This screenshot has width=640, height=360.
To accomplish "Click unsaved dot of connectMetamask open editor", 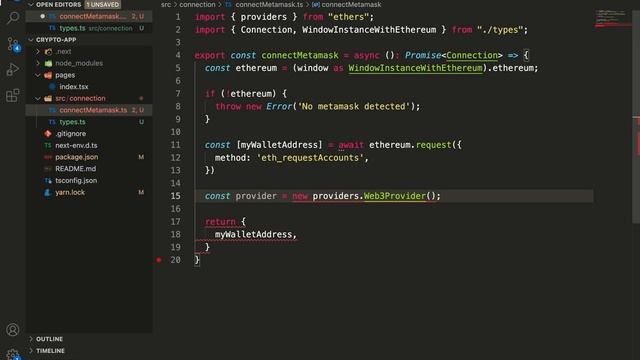I will pos(42,16).
